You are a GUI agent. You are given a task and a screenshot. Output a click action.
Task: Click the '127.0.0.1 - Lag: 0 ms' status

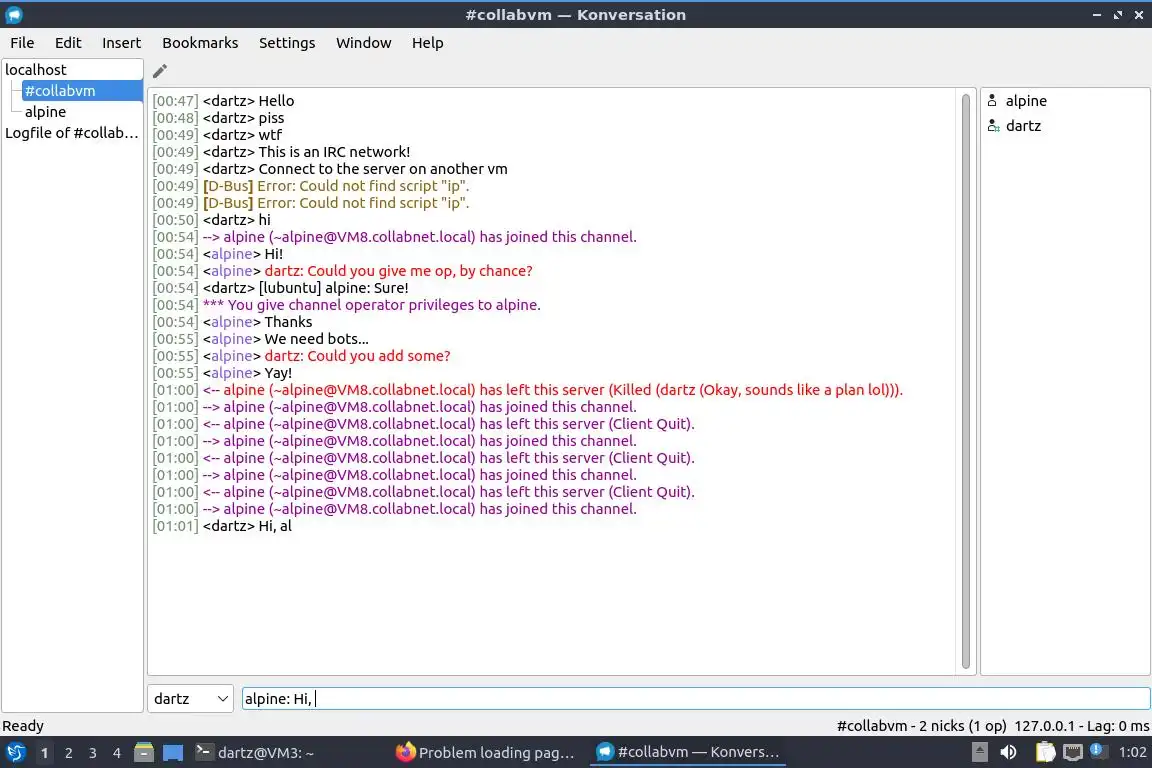(x=1081, y=726)
